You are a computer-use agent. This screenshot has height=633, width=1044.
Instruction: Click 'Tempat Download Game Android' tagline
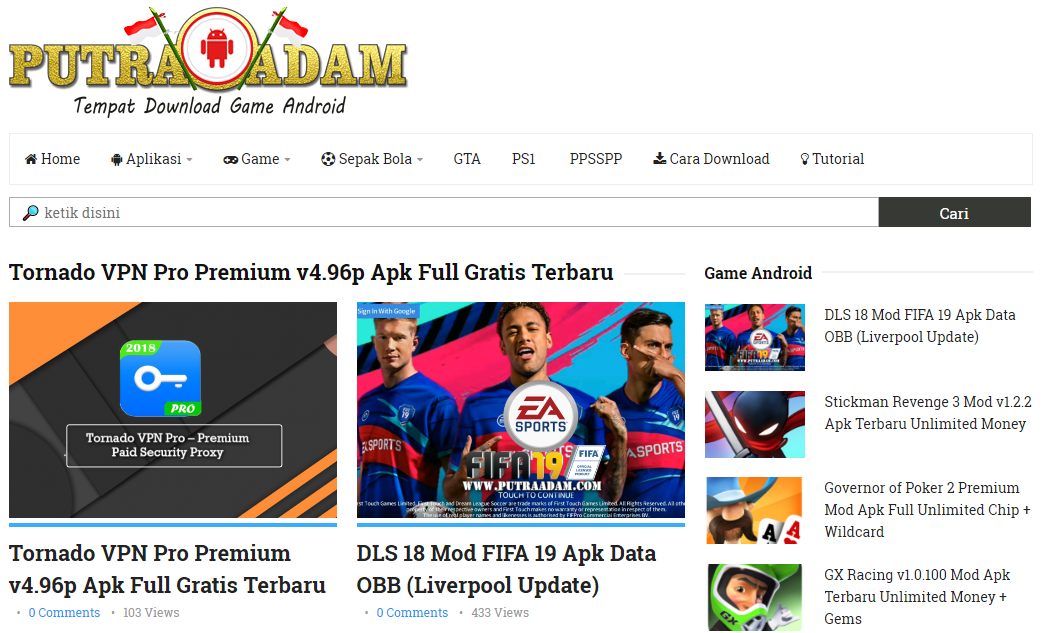point(210,106)
